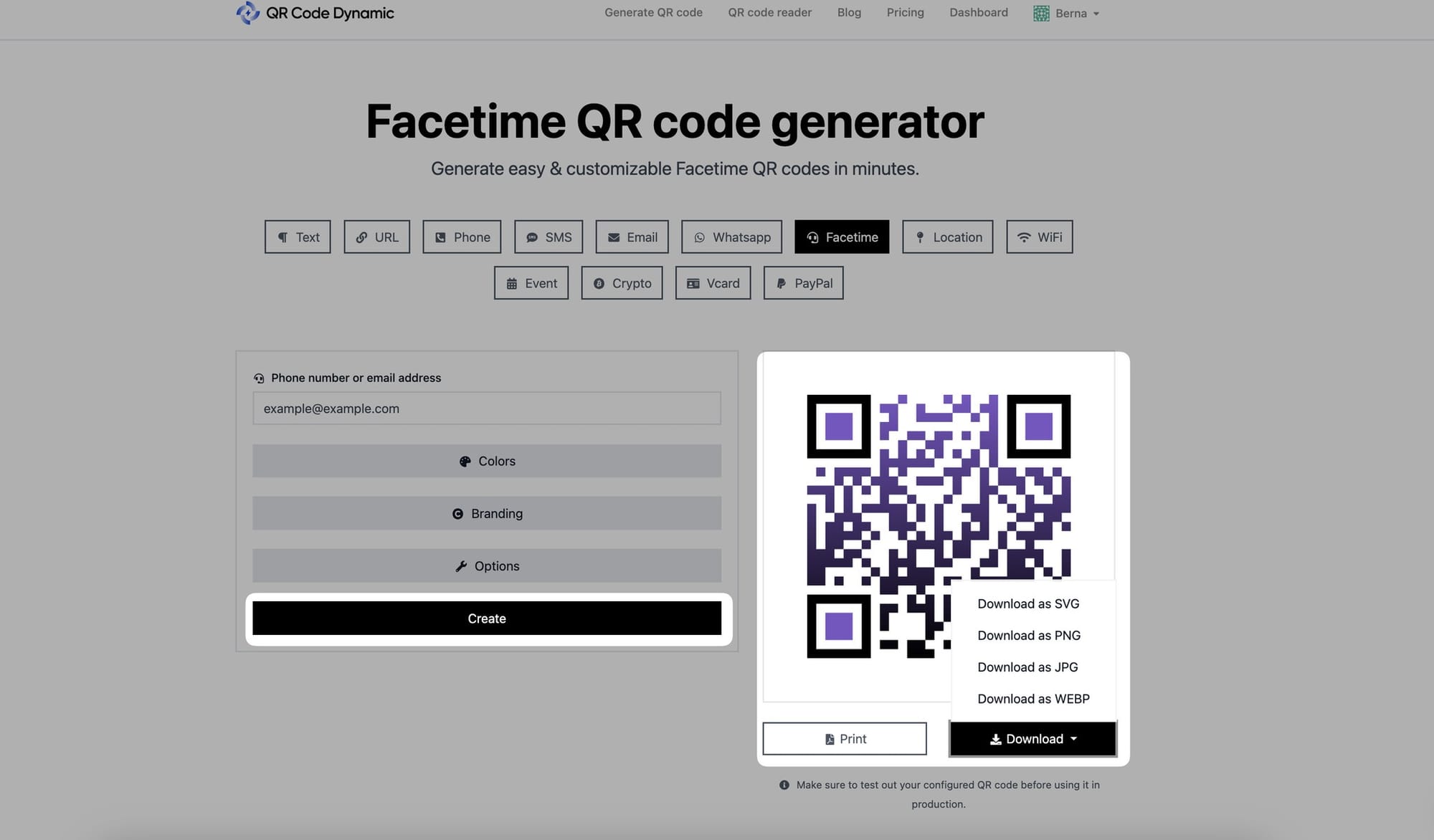The width and height of the screenshot is (1434, 840).
Task: Expand the Options settings section
Action: coord(487,565)
